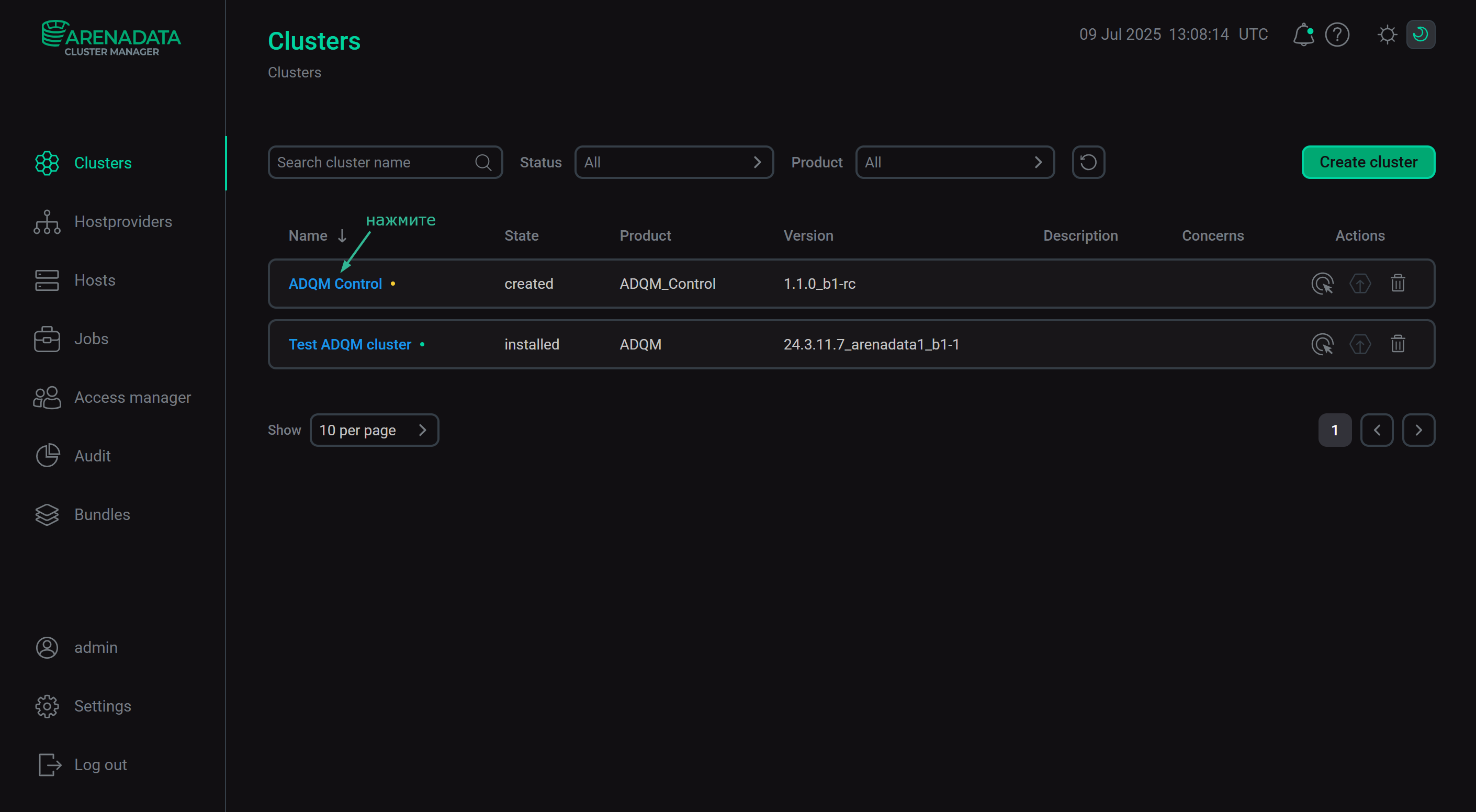Viewport: 1476px width, 812px height.
Task: Run actions icon for Test ADQM cluster
Action: pyautogui.click(x=1322, y=344)
